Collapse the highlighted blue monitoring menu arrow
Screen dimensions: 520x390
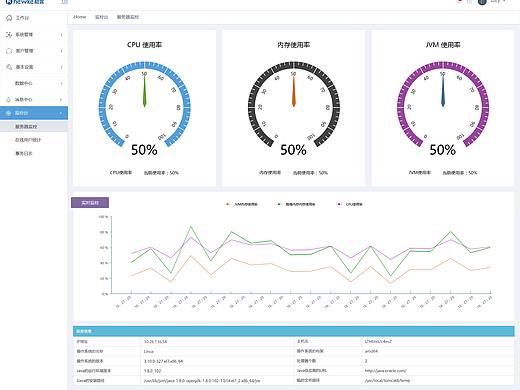coord(61,113)
